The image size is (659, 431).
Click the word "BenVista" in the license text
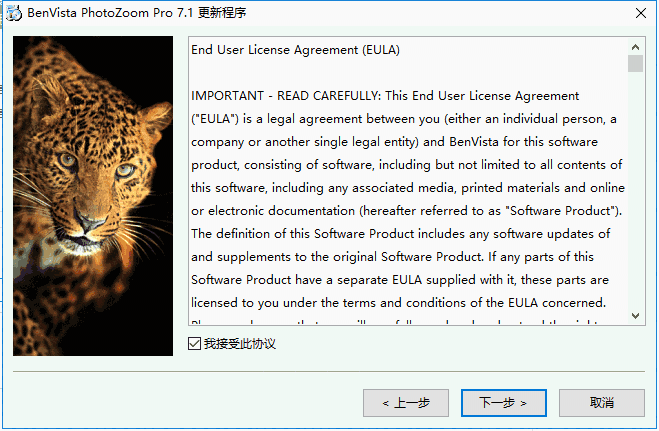pyautogui.click(x=474, y=142)
